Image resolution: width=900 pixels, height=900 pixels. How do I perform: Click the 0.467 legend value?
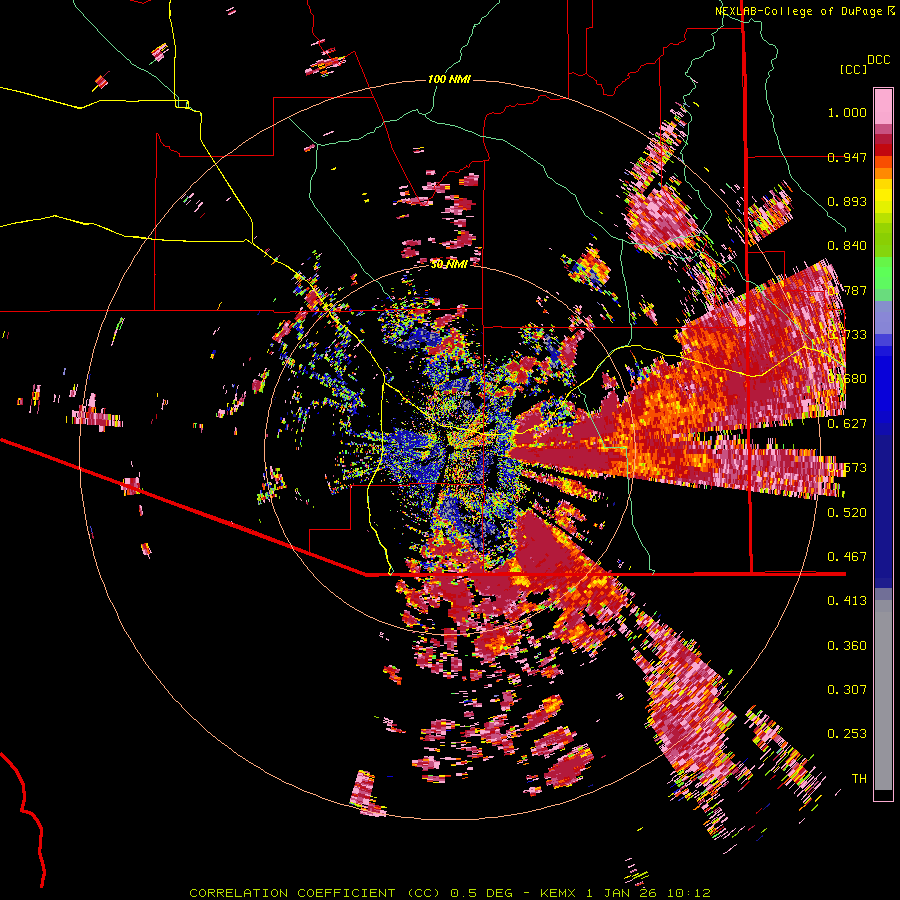847,556
